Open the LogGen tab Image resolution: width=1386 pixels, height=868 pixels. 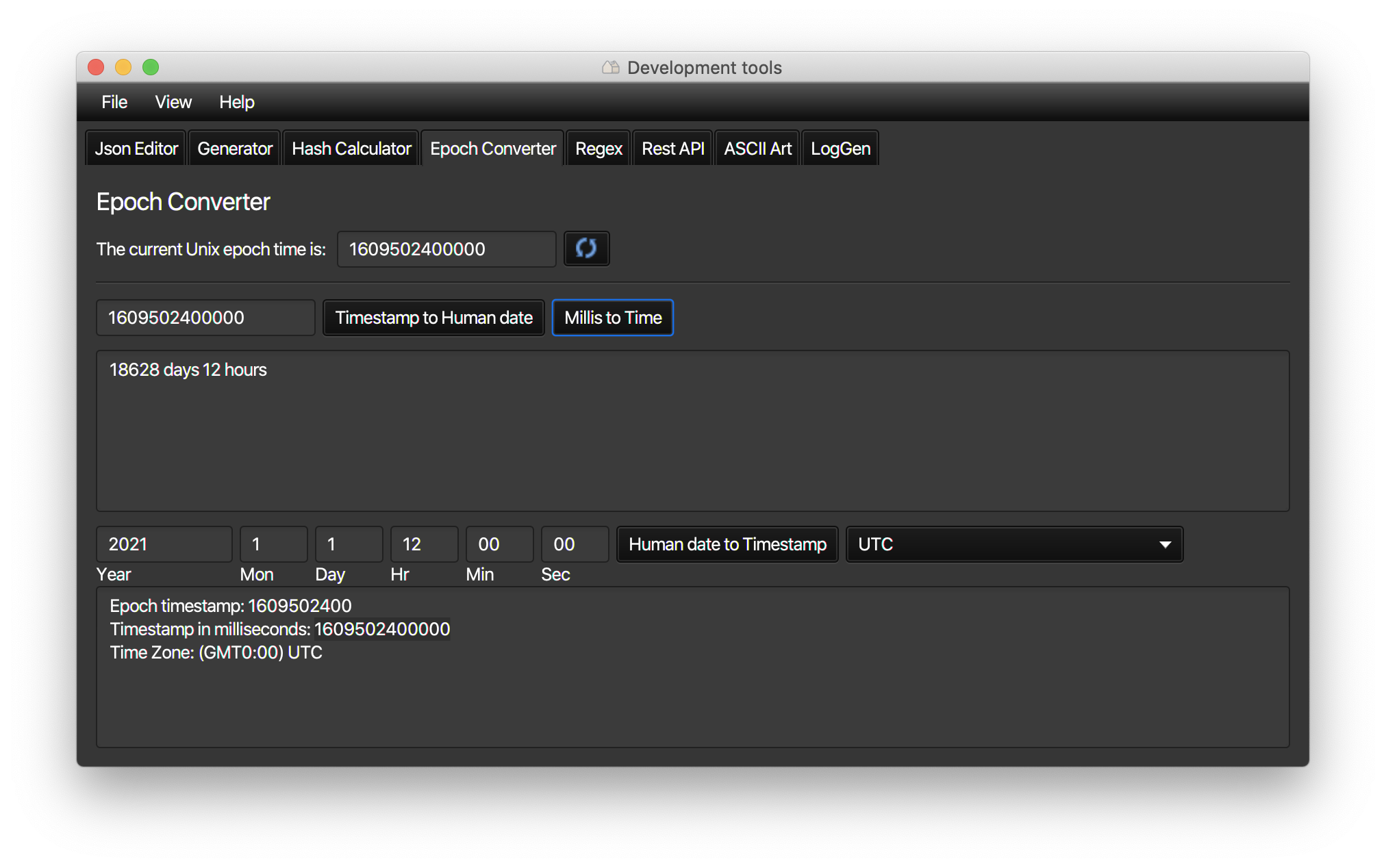(x=840, y=149)
